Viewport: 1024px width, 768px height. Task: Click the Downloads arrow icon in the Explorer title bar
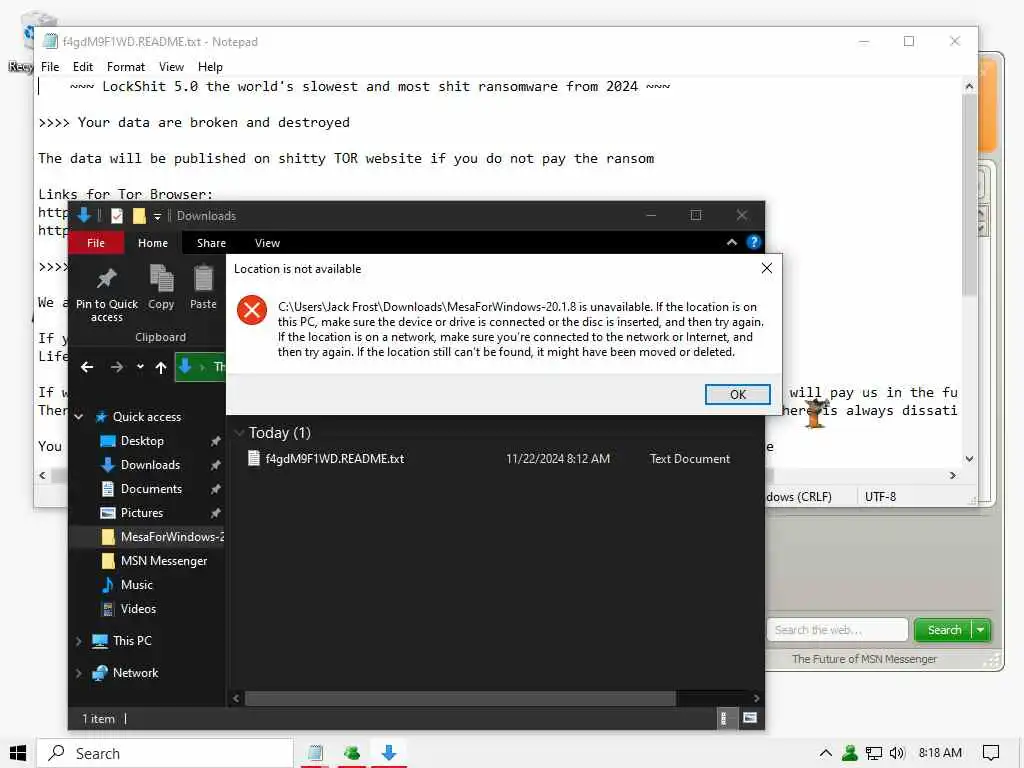click(x=84, y=215)
